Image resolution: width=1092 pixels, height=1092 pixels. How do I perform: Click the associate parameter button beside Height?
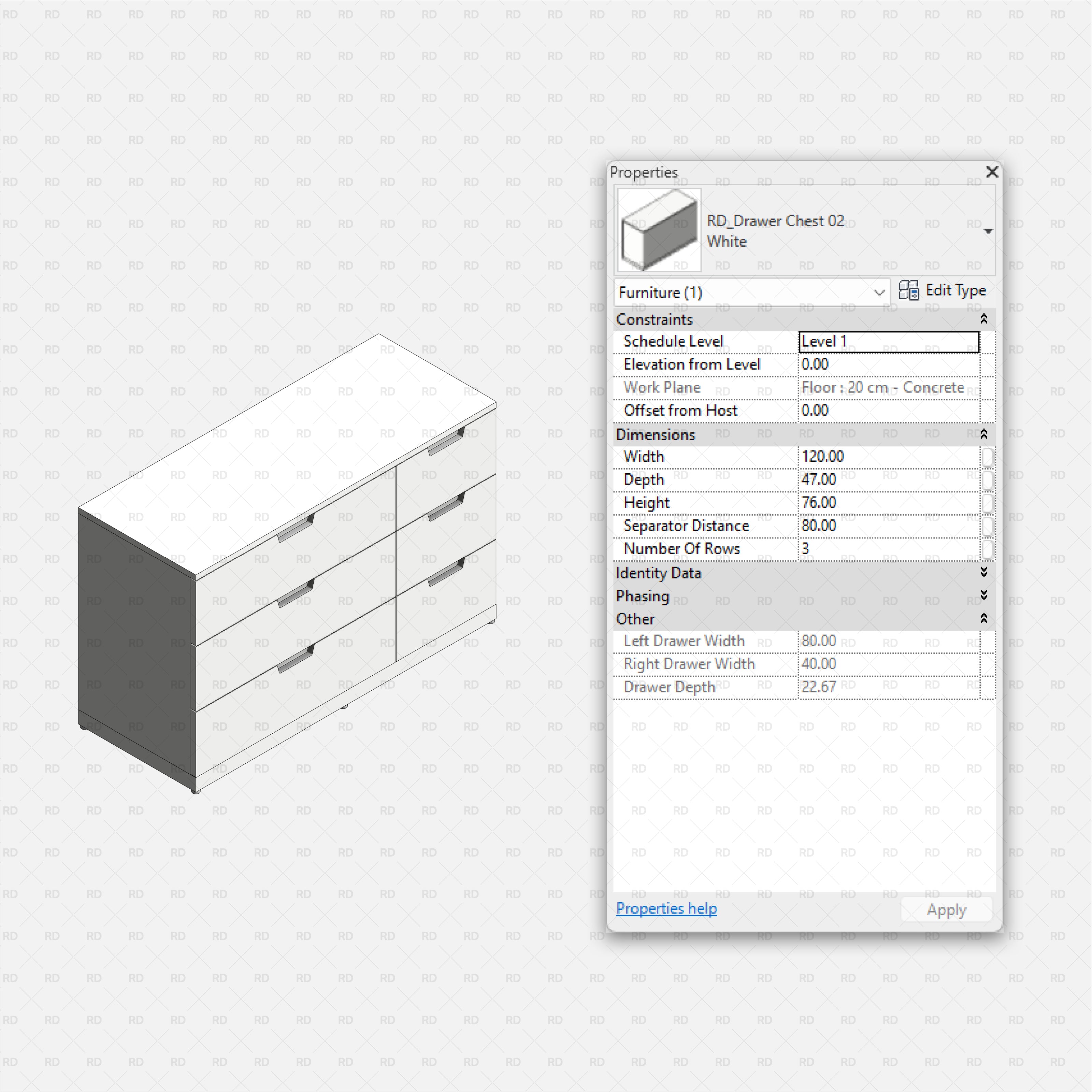click(x=988, y=502)
